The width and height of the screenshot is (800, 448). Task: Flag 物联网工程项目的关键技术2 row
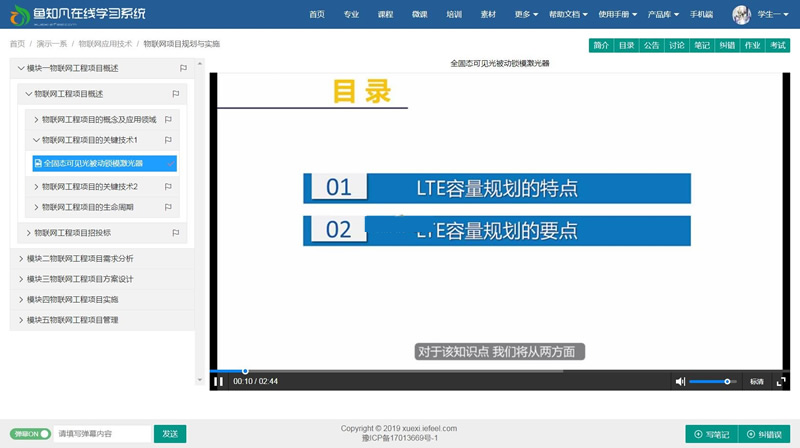[x=168, y=187]
